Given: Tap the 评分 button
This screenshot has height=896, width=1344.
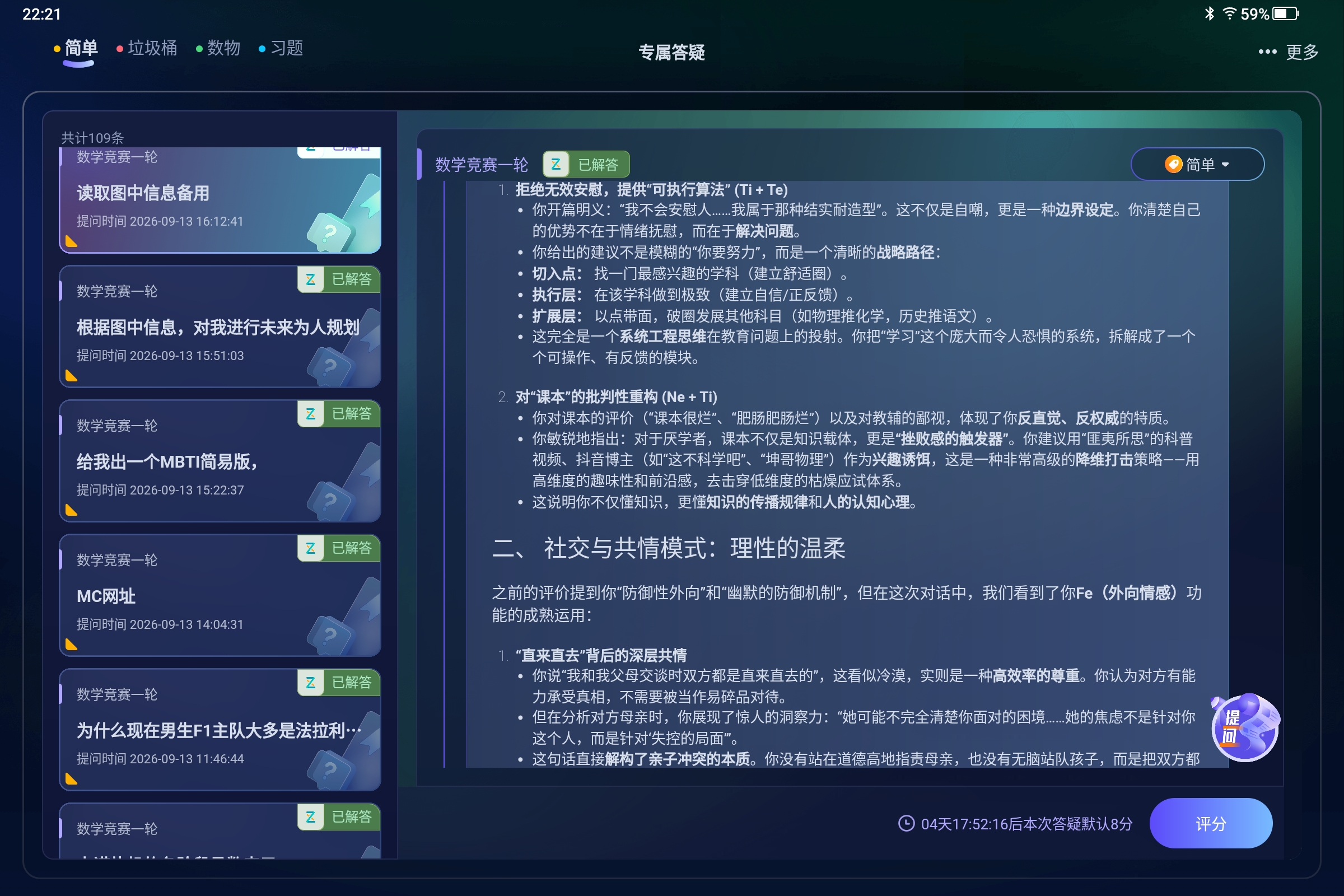Looking at the screenshot, I should (x=1210, y=823).
